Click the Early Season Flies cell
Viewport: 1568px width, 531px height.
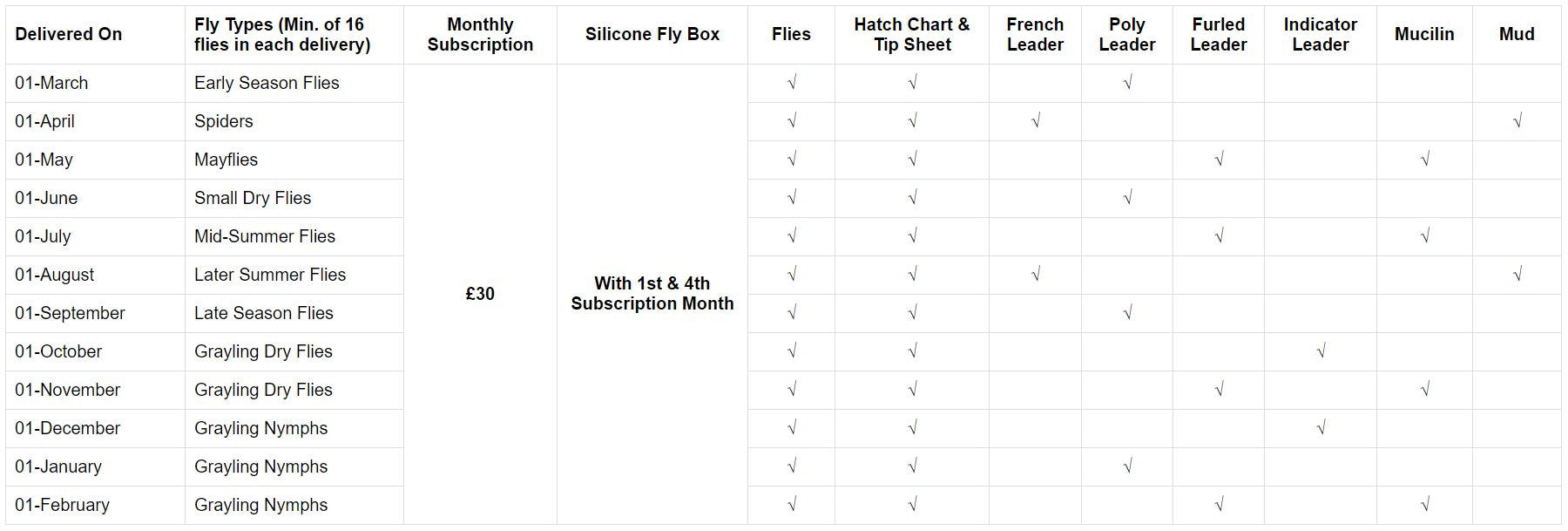(267, 83)
